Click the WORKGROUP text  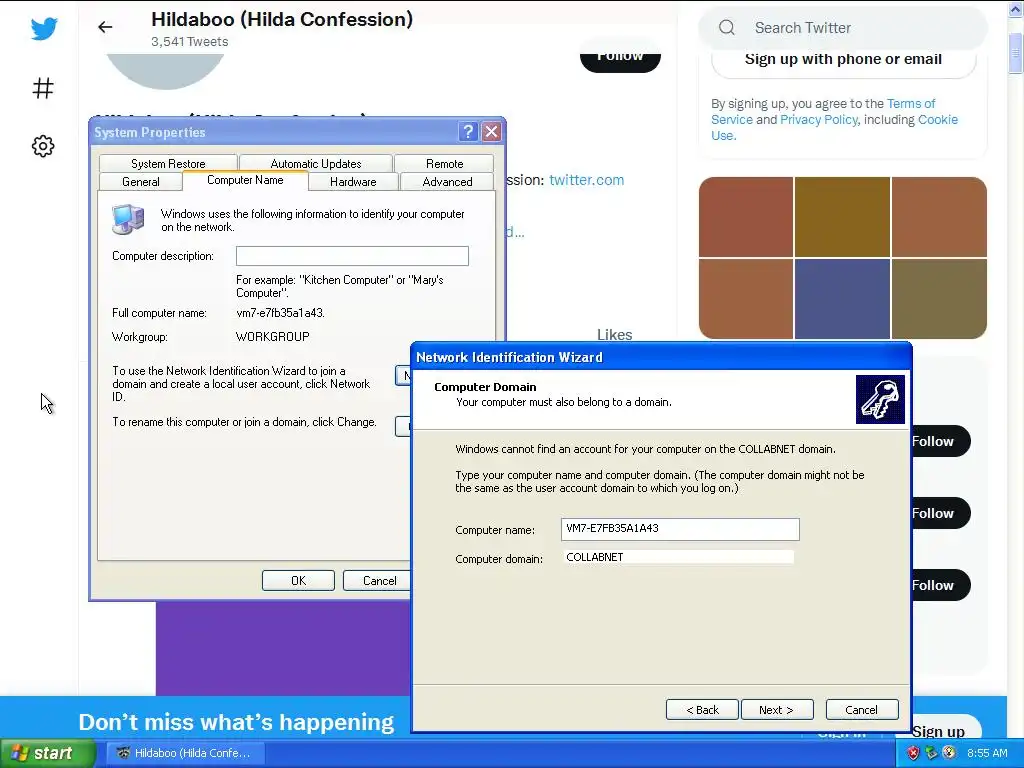pyautogui.click(x=272, y=337)
